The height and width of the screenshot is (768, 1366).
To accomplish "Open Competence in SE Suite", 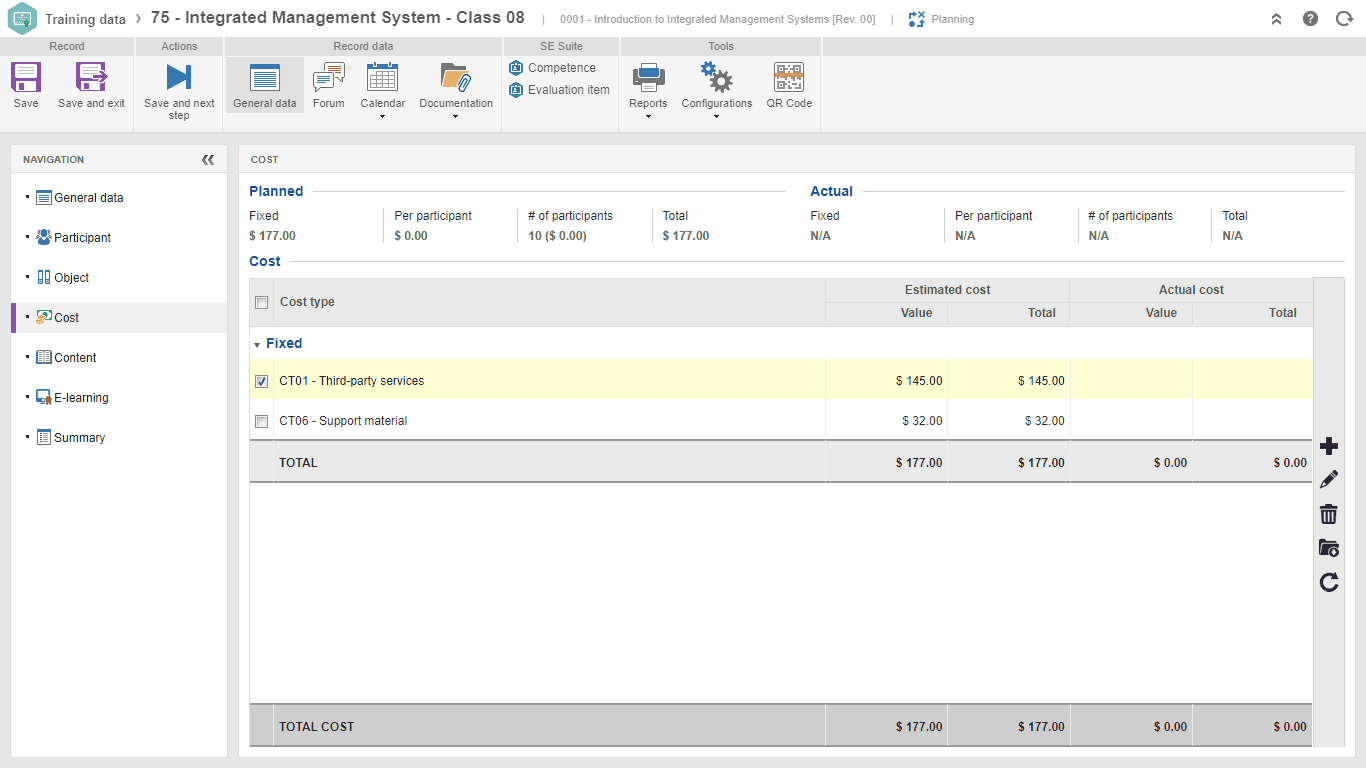I will [552, 68].
